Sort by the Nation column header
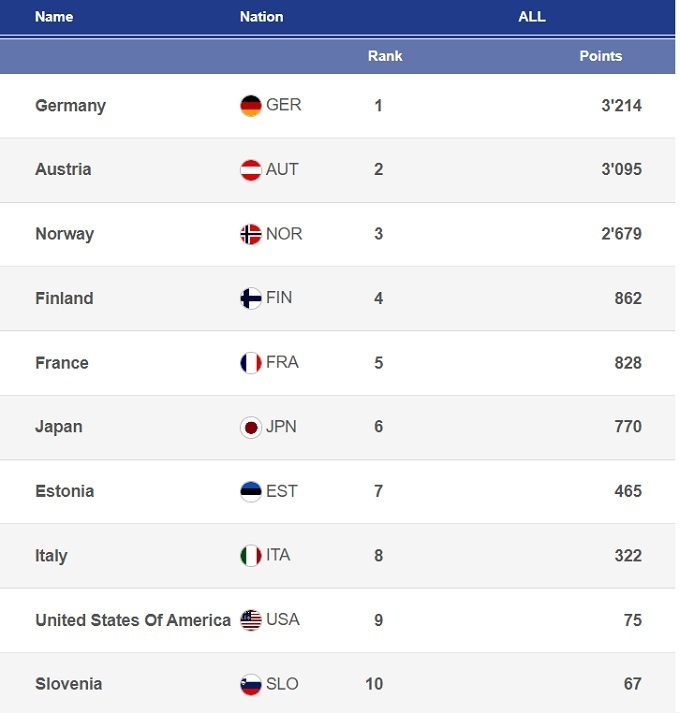The height and width of the screenshot is (713, 680). [x=261, y=17]
